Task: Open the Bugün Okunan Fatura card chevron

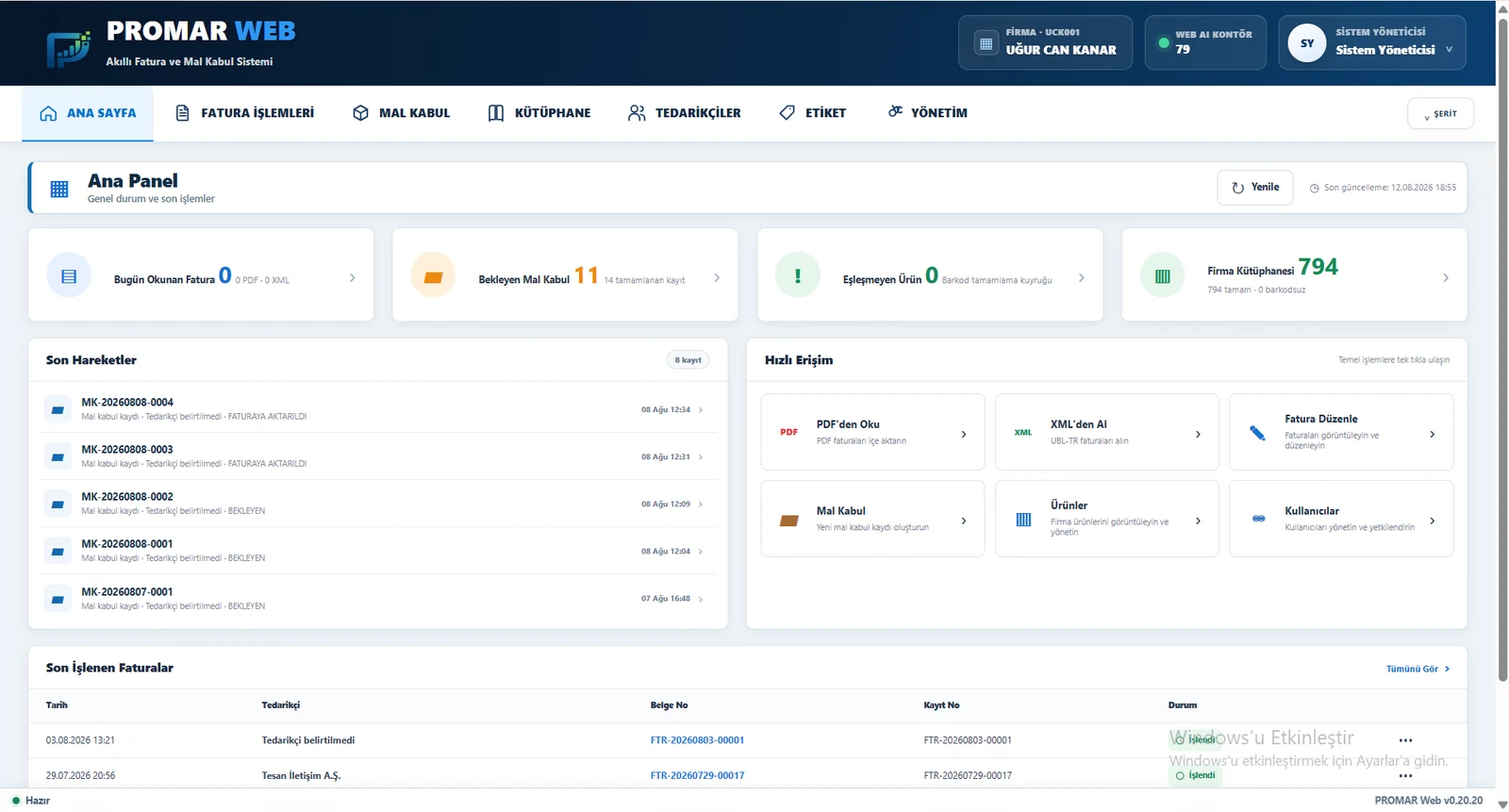Action: pyautogui.click(x=352, y=277)
